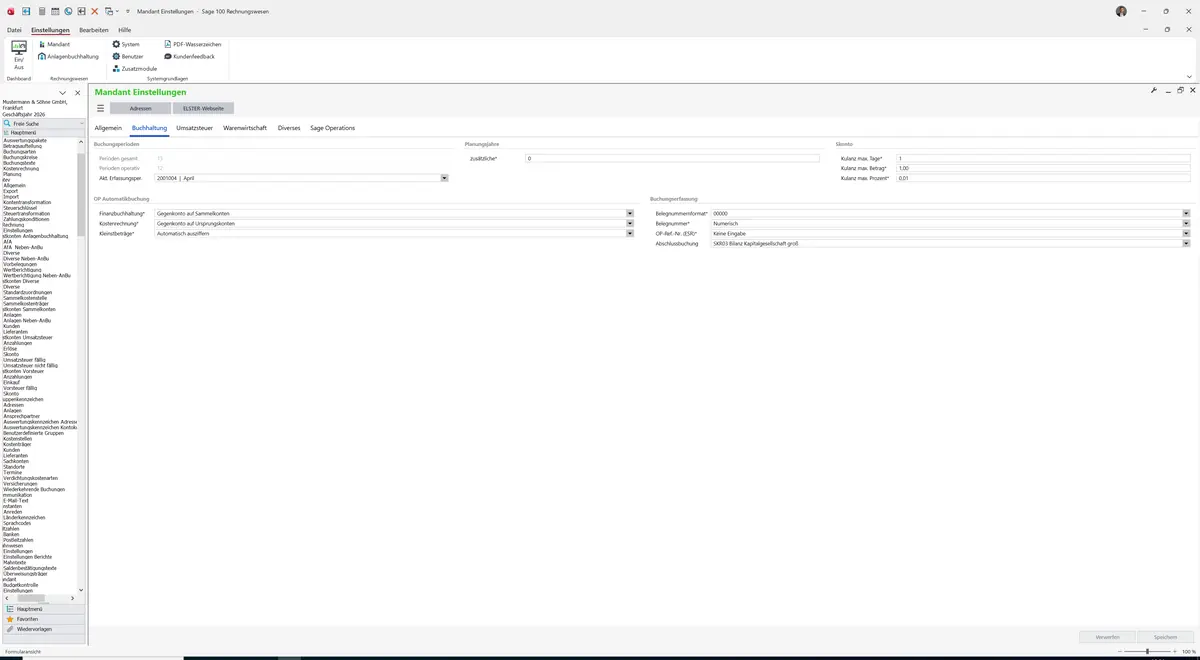Image resolution: width=1200 pixels, height=660 pixels.
Task: Open the Belegnummer dropdown
Action: [1187, 223]
